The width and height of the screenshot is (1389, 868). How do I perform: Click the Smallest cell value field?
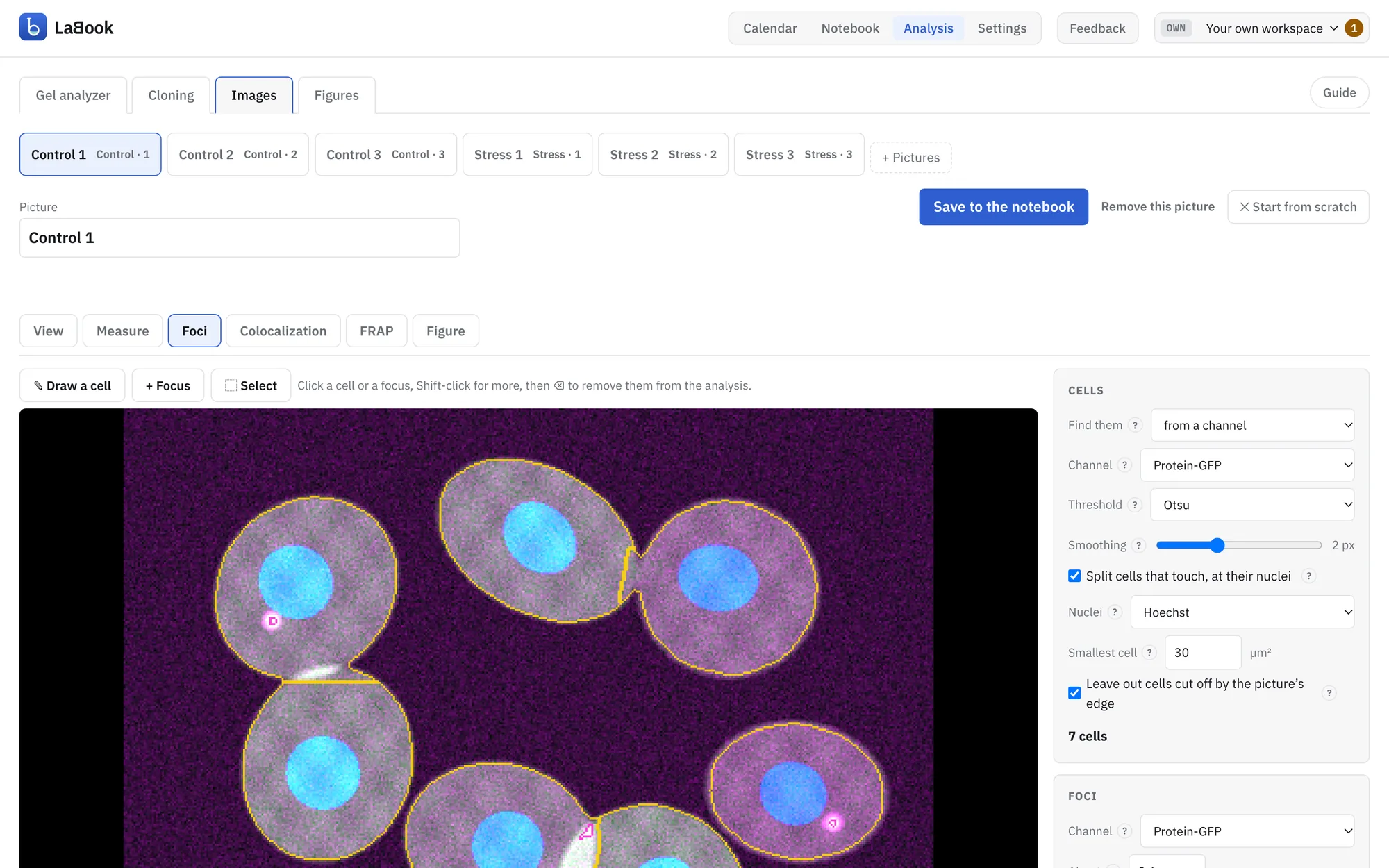point(1202,652)
